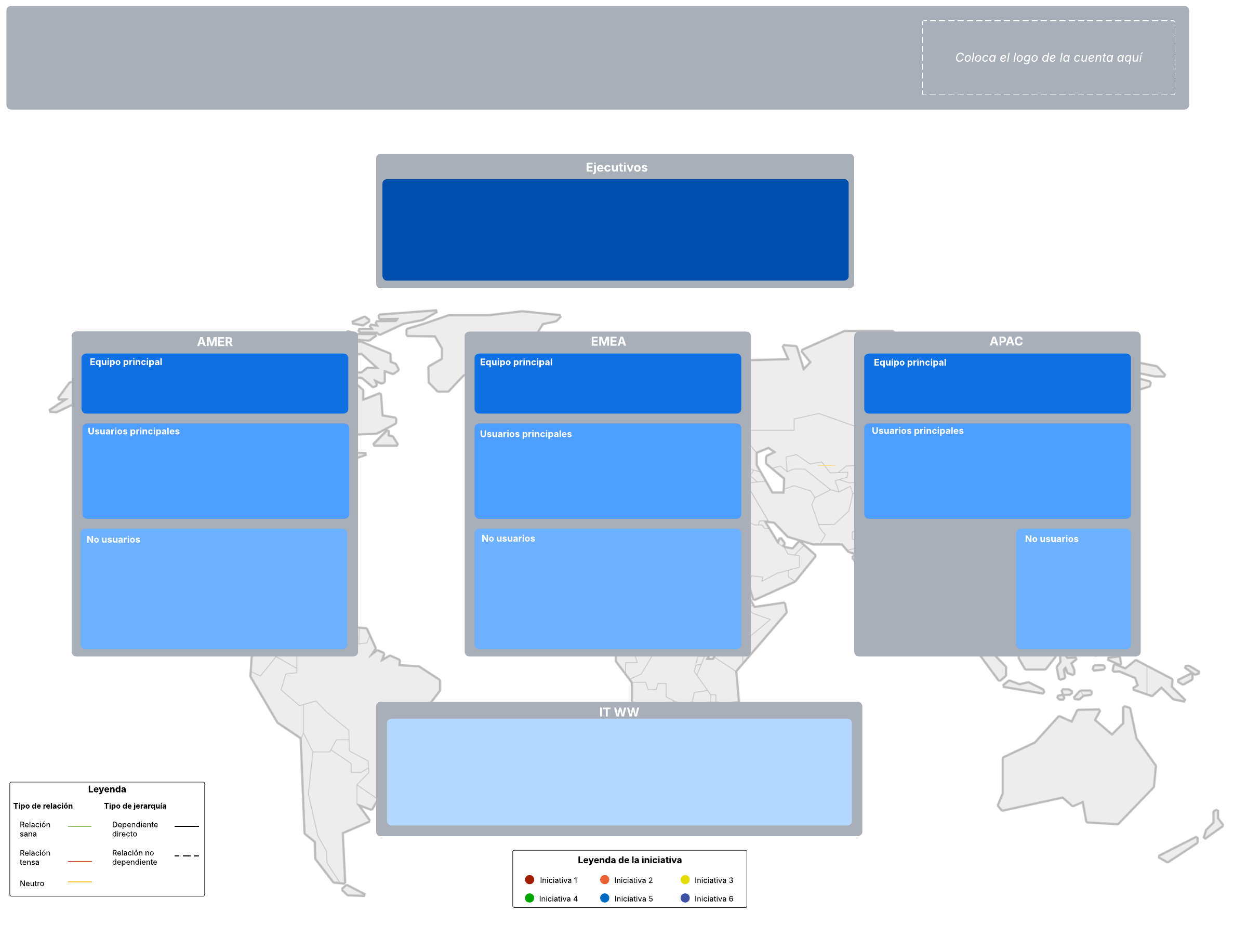Viewport: 1247px width, 952px height.
Task: Click the Relación no dependiente dashed line
Action: (187, 856)
